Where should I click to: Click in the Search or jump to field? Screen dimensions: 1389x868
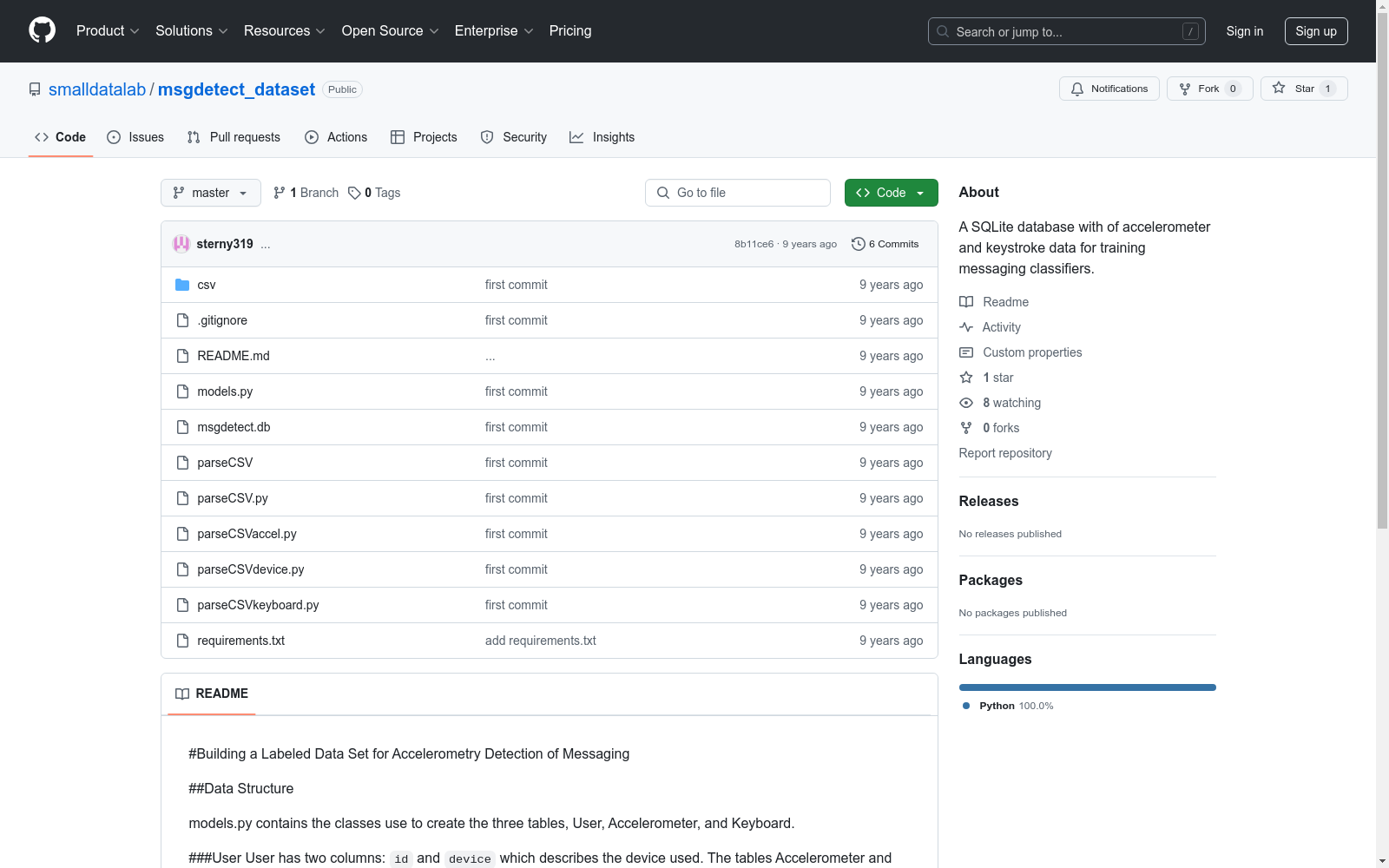point(1067,31)
